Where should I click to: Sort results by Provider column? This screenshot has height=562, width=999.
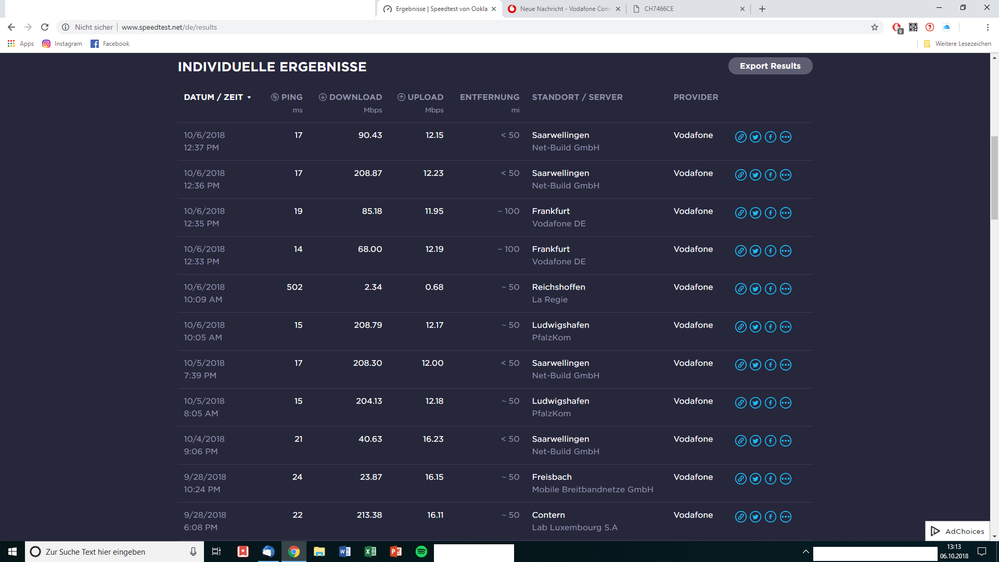click(696, 97)
